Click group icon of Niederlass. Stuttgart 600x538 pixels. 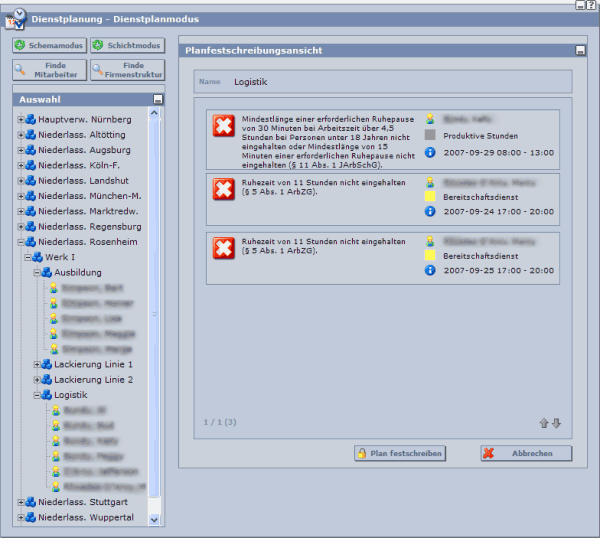pos(31,502)
